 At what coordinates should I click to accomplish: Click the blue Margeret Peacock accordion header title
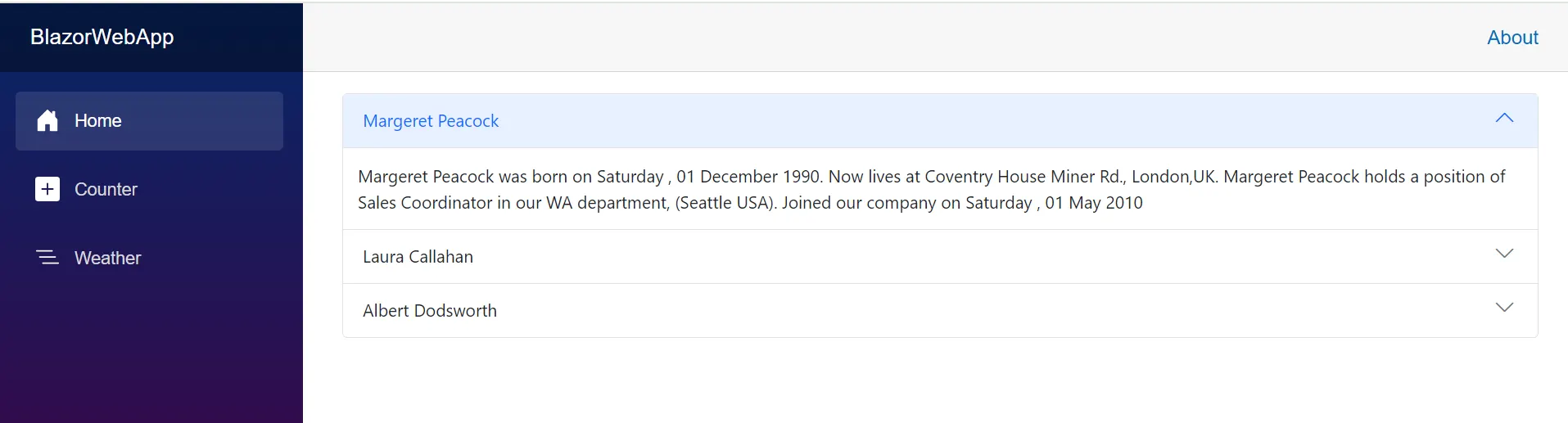431,121
